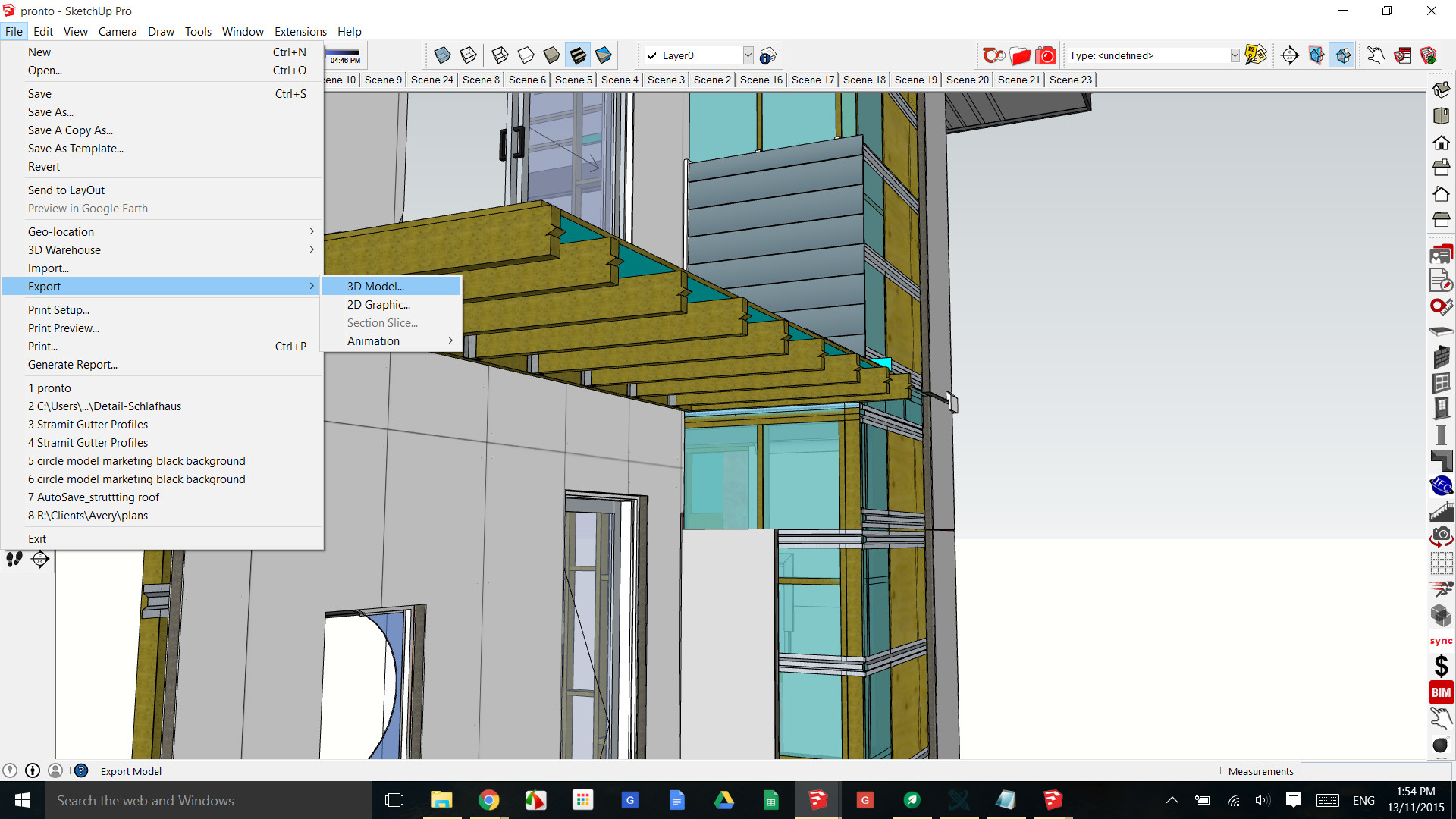Click the Send to LayOut button
The height and width of the screenshot is (819, 1456).
65,189
